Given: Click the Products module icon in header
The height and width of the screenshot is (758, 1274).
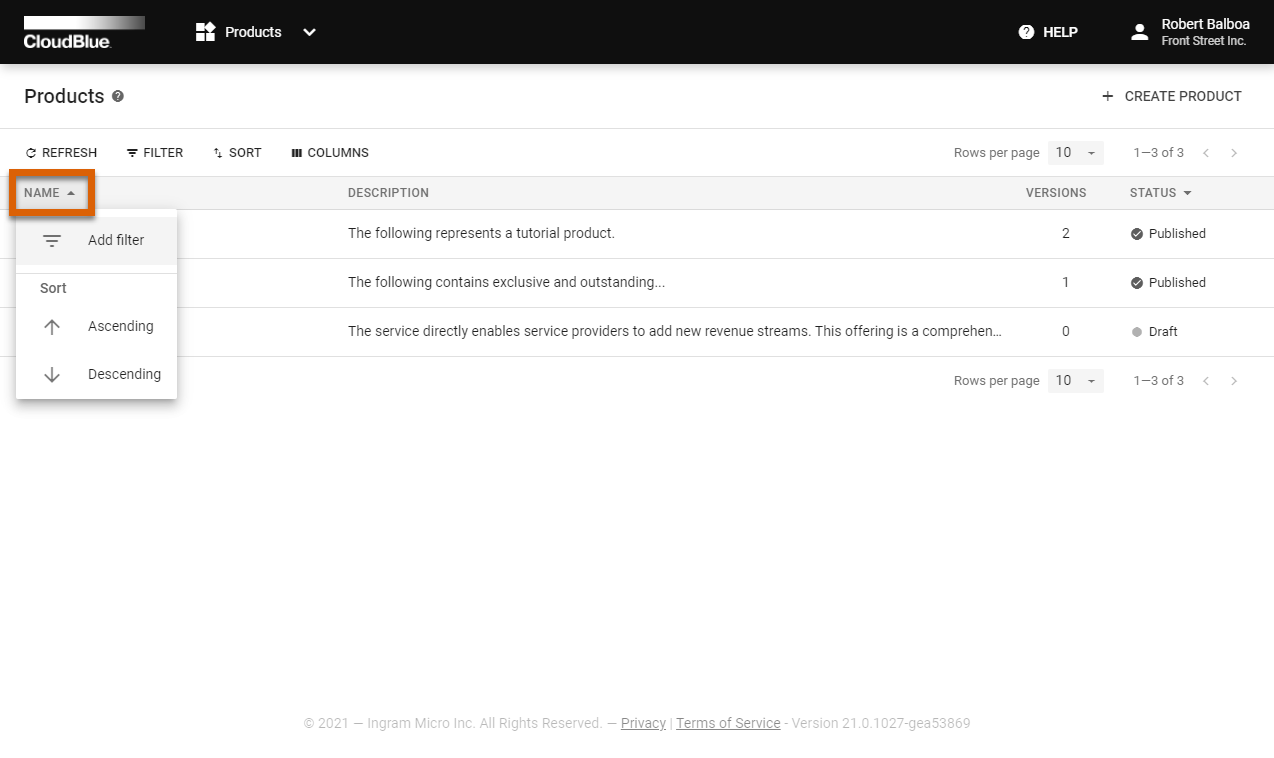Looking at the screenshot, I should (x=205, y=32).
